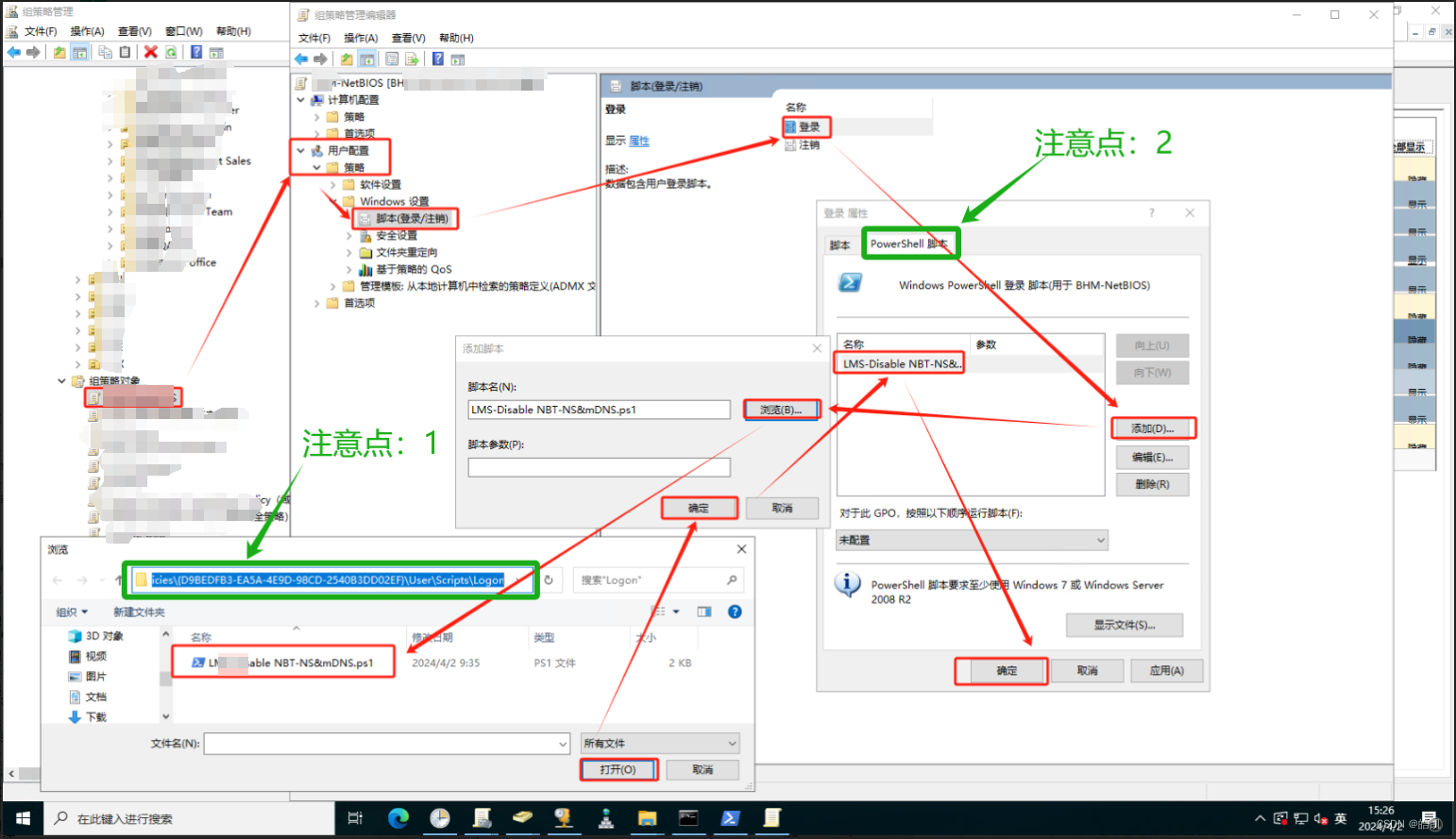Navigate back using the editor's back arrow
This screenshot has height=839, width=1456.
point(300,59)
